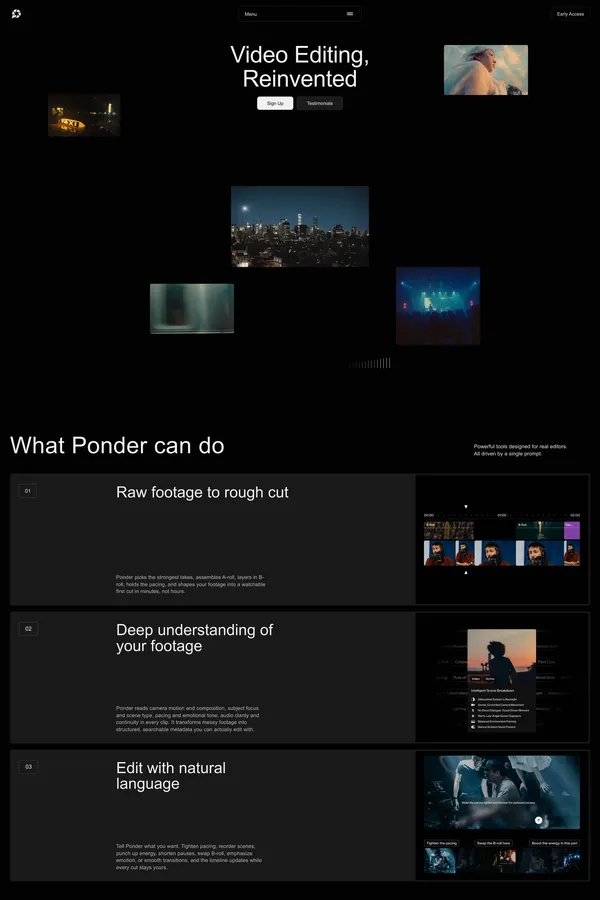Click the bottom playhead marker on timeline
Image resolution: width=600 pixels, height=900 pixels.
click(x=466, y=572)
